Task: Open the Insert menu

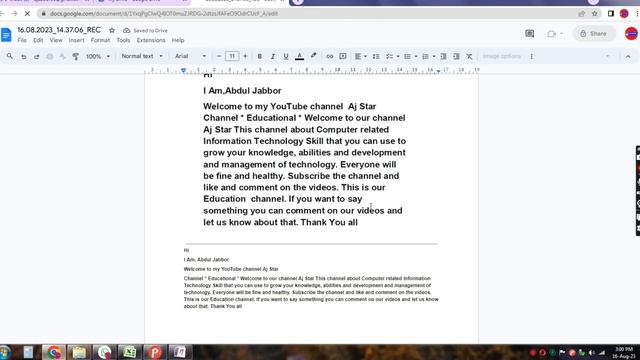Action: pos(76,40)
